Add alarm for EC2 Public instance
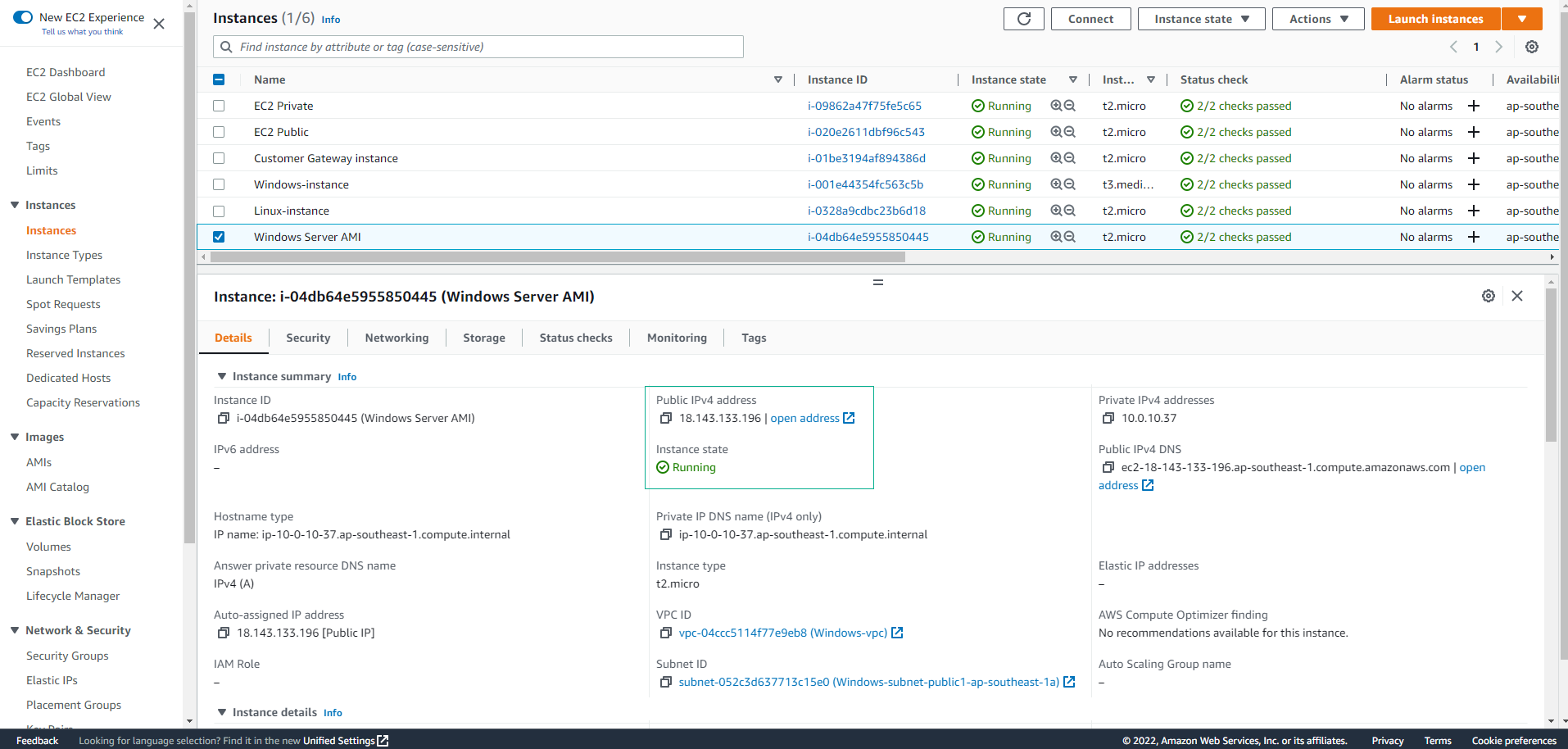The height and width of the screenshot is (749, 1568). pyautogui.click(x=1473, y=132)
